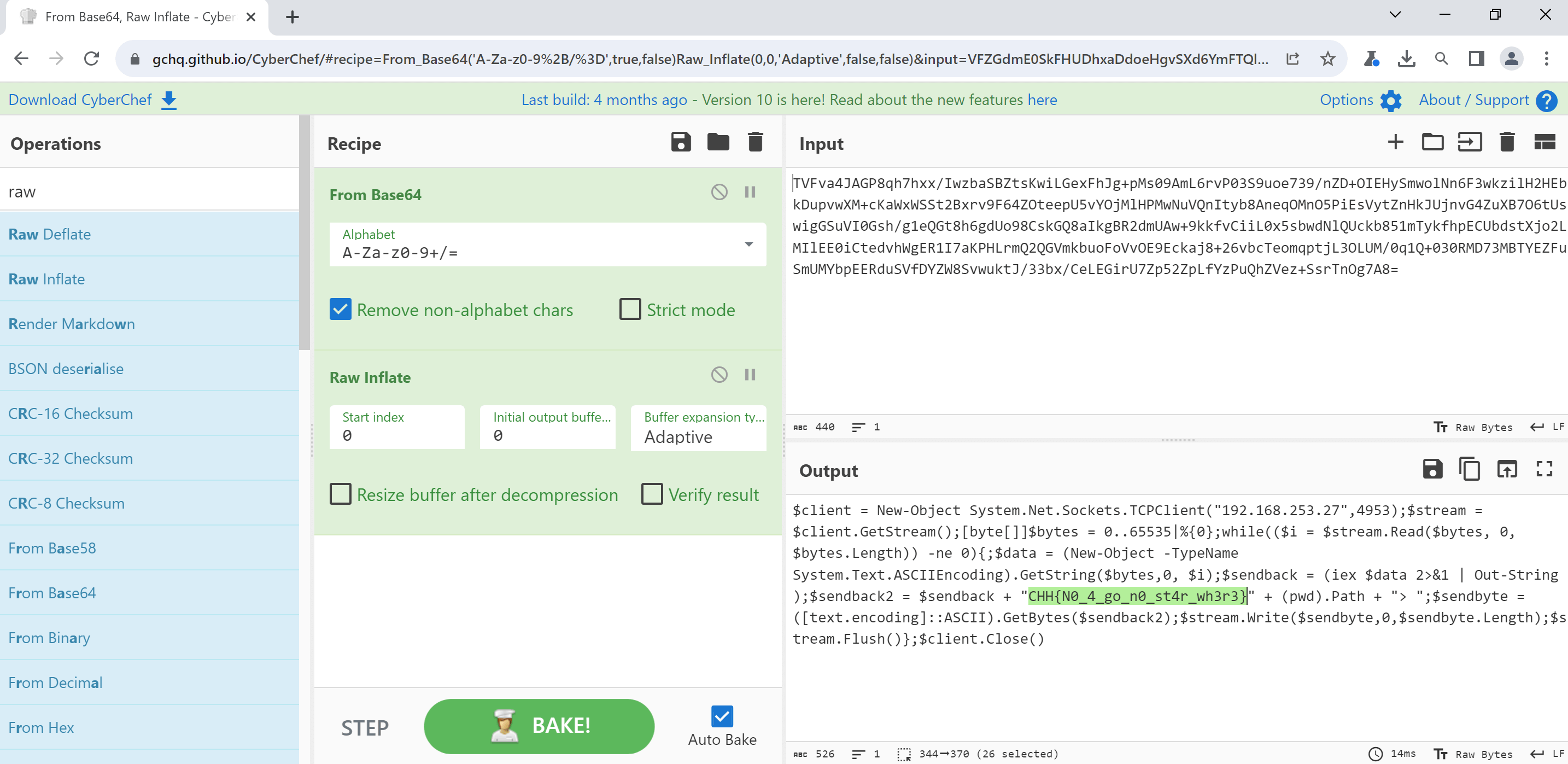
Task: Select Raw Deflate operation
Action: [149, 235]
